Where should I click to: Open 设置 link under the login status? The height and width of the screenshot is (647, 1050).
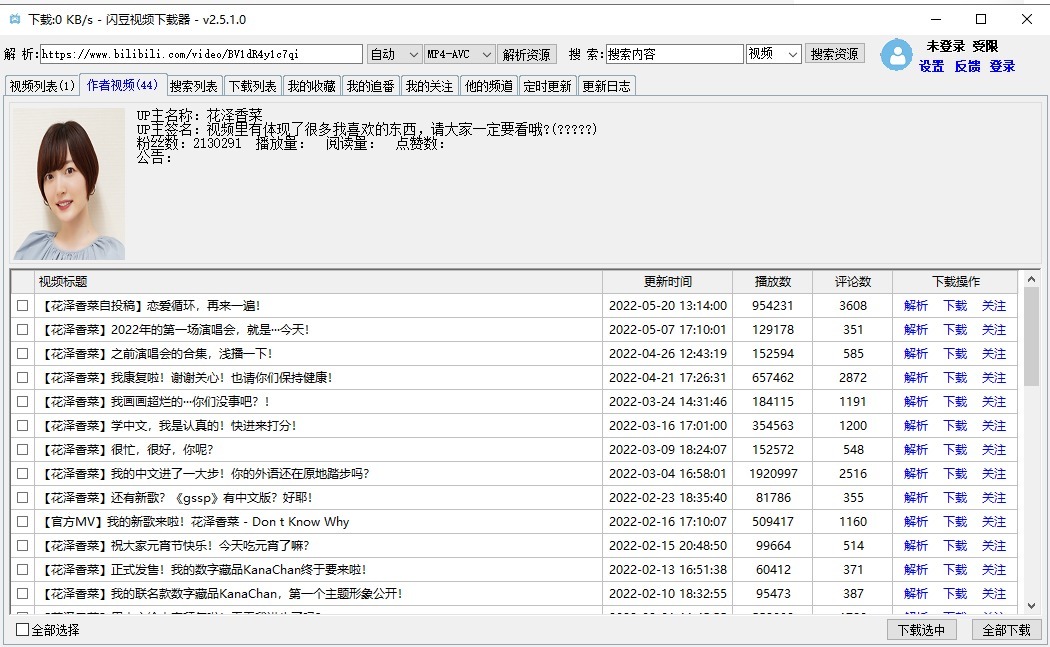pyautogui.click(x=932, y=66)
